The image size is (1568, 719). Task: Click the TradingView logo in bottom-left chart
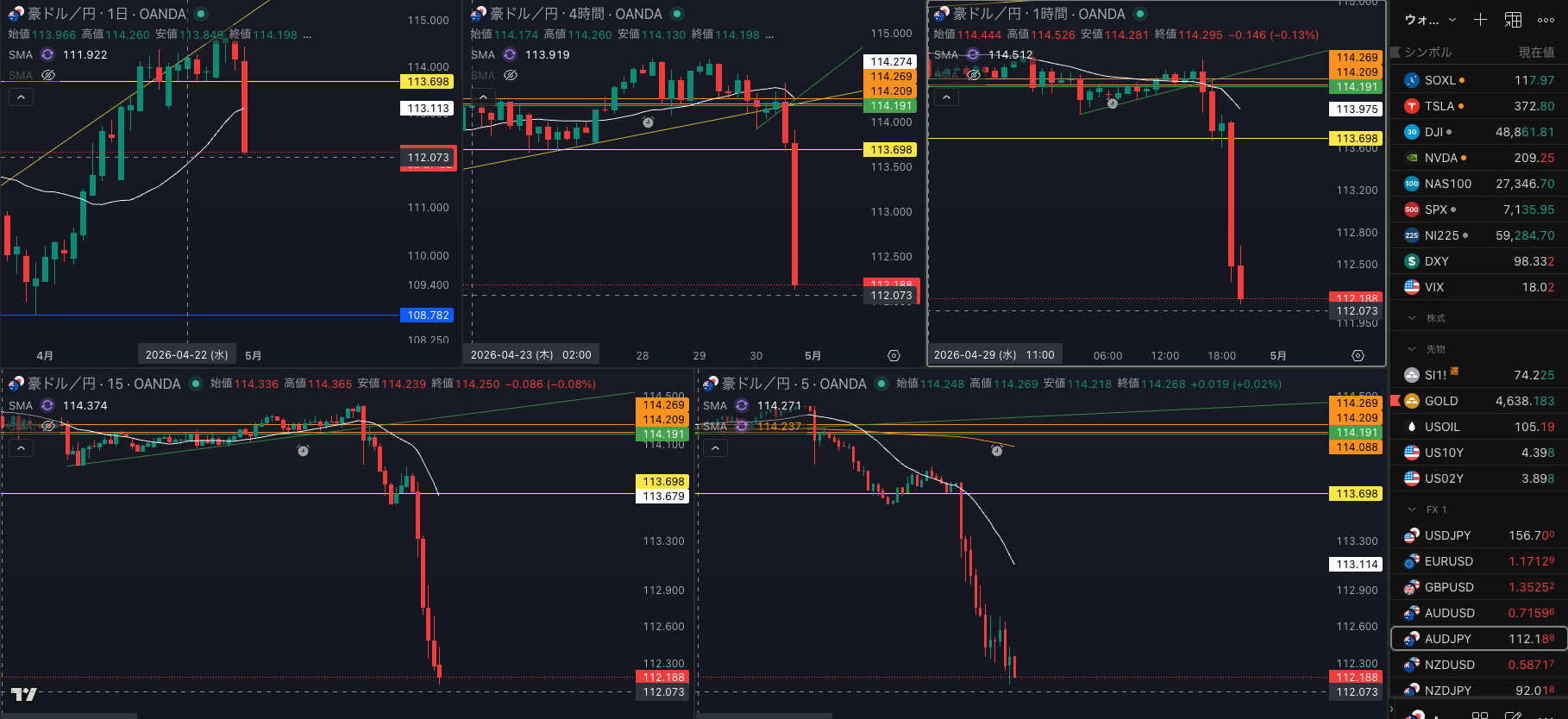(23, 694)
